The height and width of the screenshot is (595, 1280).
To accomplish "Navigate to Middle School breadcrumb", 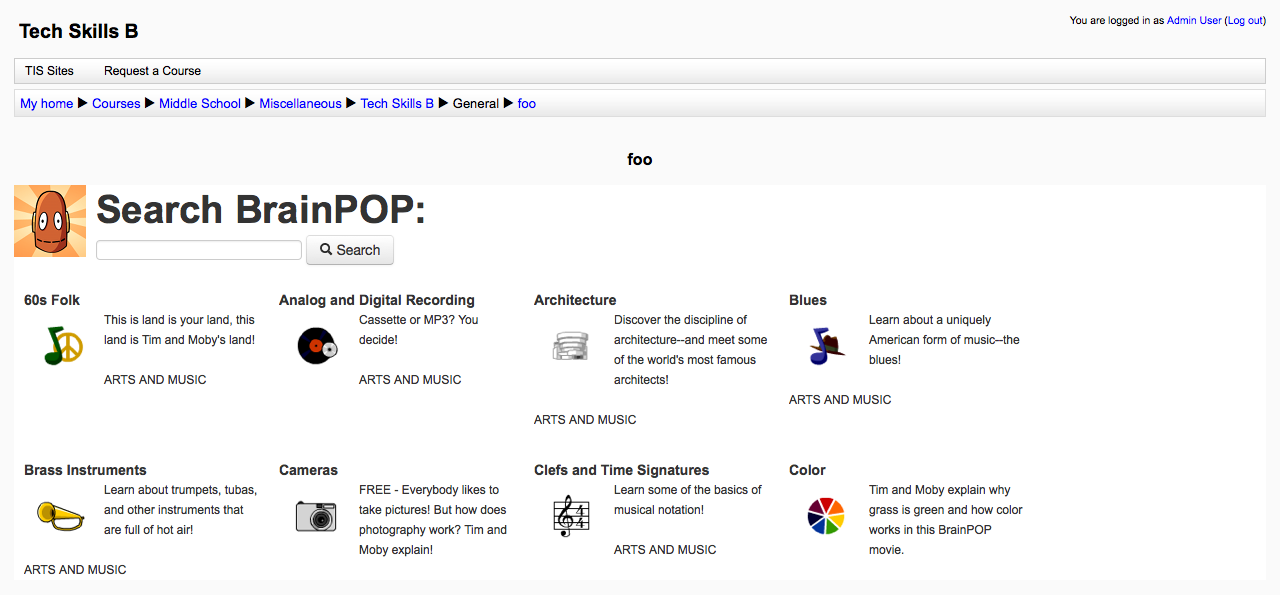I will click(200, 103).
